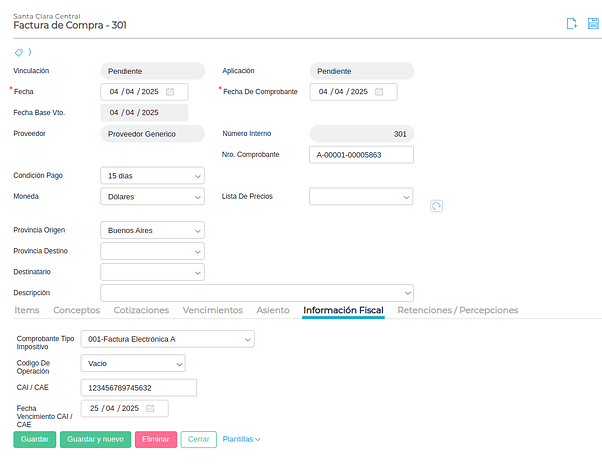Expand the Moneda dropdown
The height and width of the screenshot is (473, 602).
click(153, 197)
